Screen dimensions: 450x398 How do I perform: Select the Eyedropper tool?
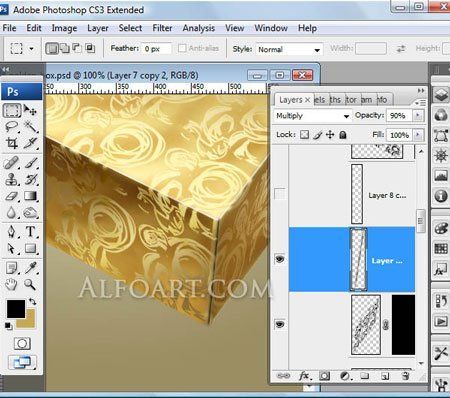point(31,268)
